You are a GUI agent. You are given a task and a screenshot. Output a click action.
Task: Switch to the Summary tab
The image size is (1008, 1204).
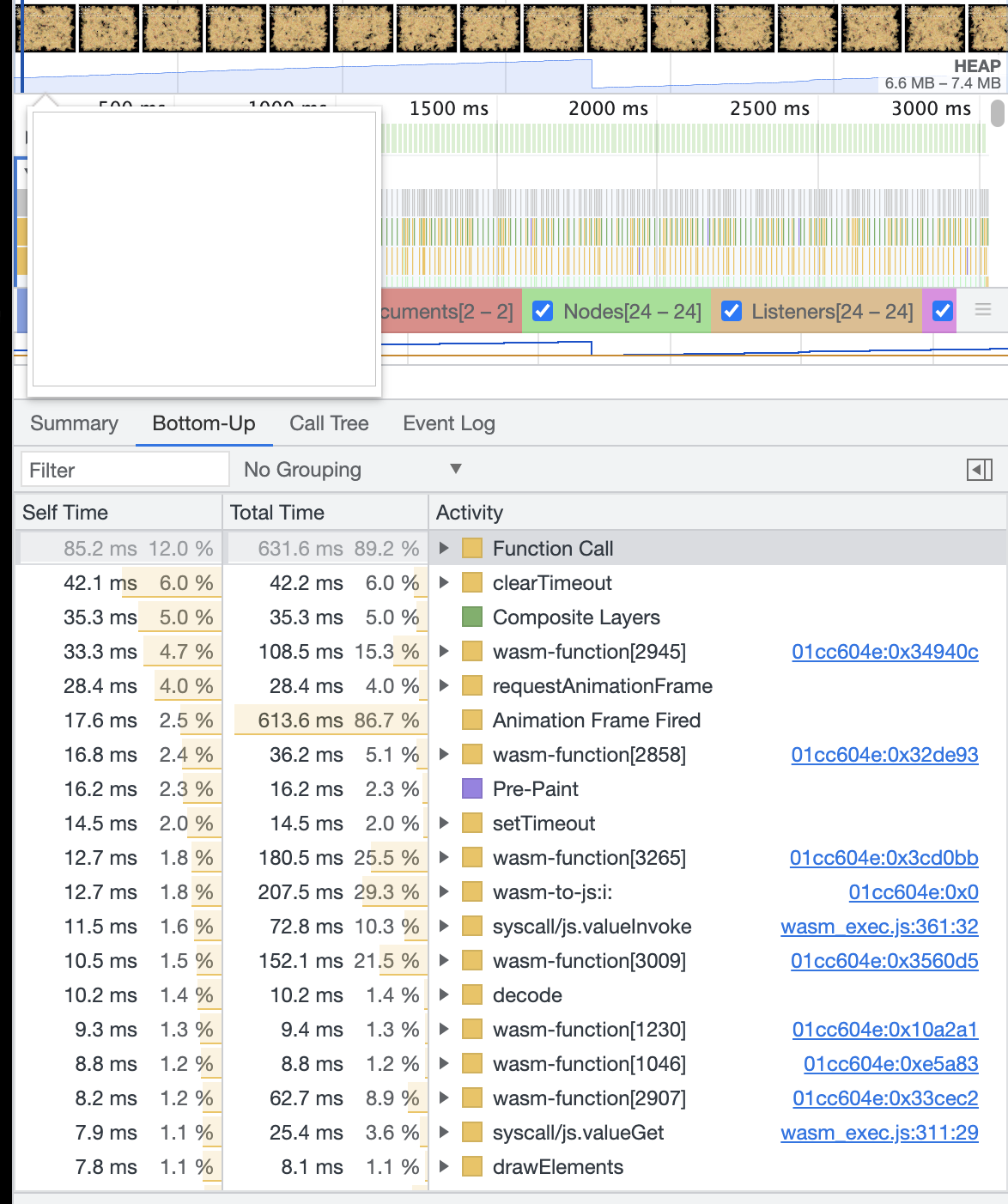tap(74, 423)
